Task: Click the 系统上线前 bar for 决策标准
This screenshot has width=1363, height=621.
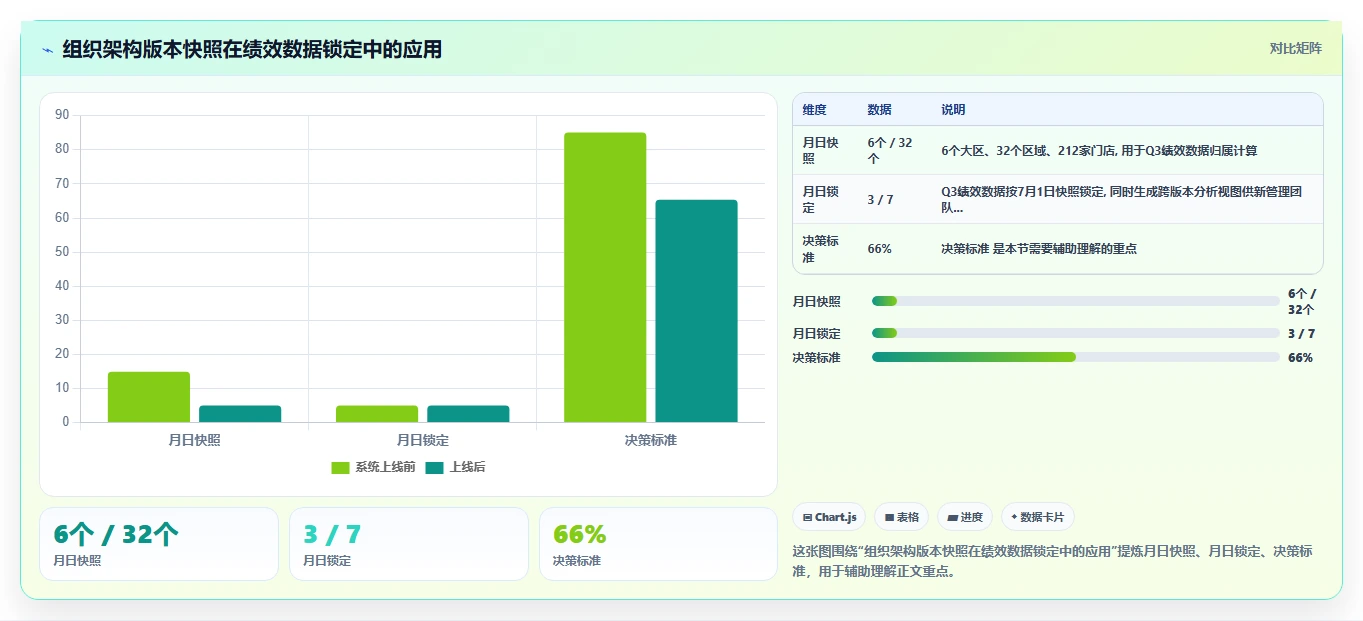Action: [x=605, y=277]
